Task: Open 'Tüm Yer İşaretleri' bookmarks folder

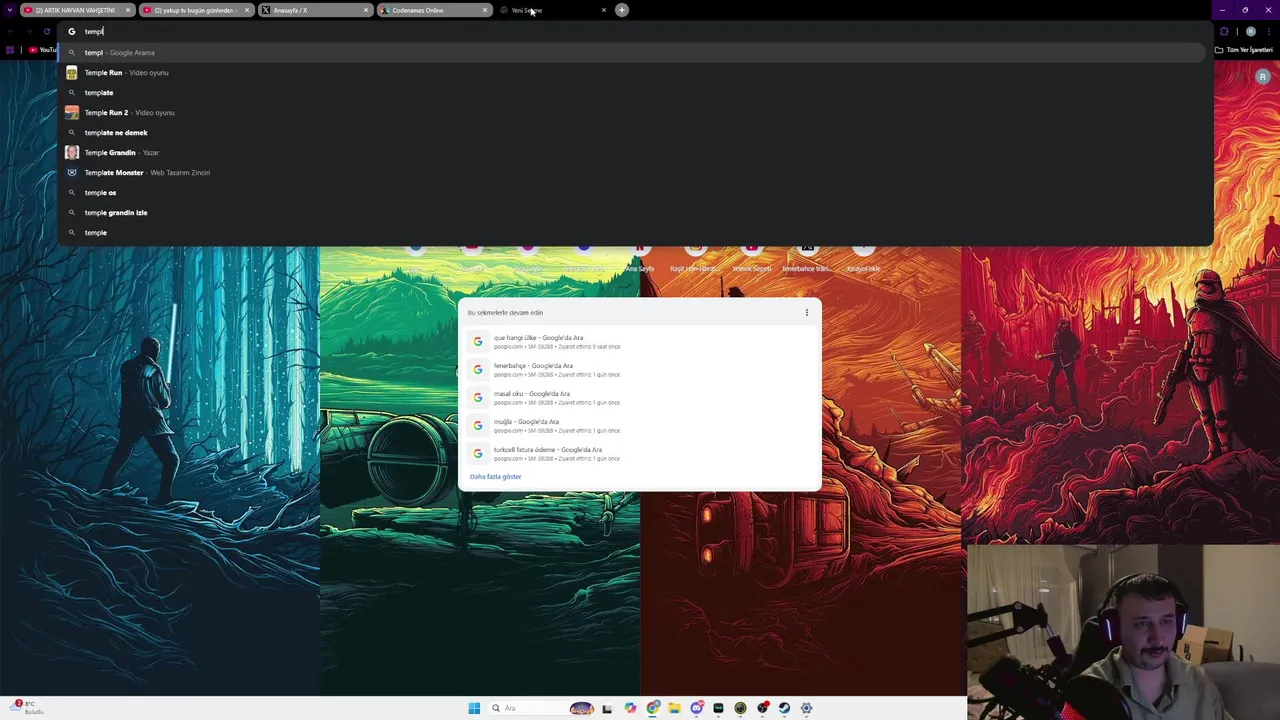Action: click(x=1246, y=49)
